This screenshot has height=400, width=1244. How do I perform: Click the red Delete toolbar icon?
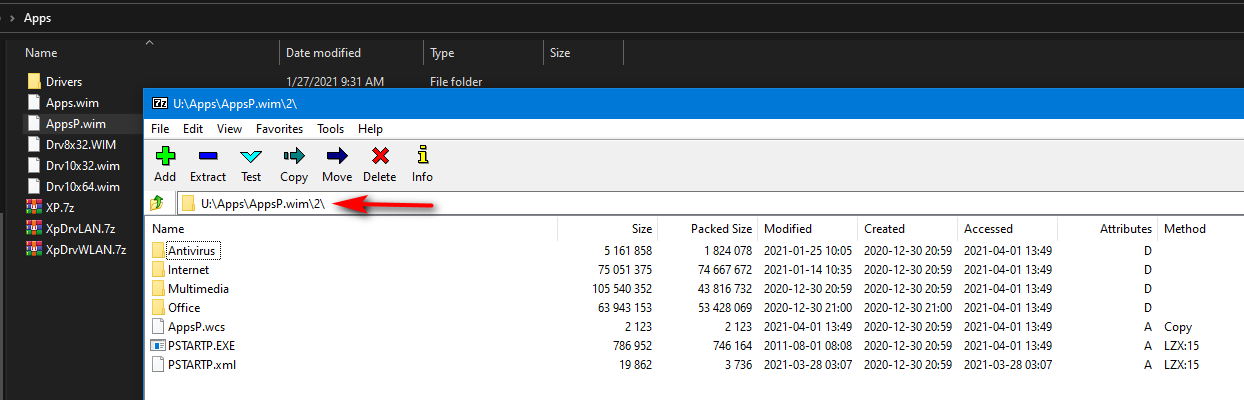click(380, 155)
